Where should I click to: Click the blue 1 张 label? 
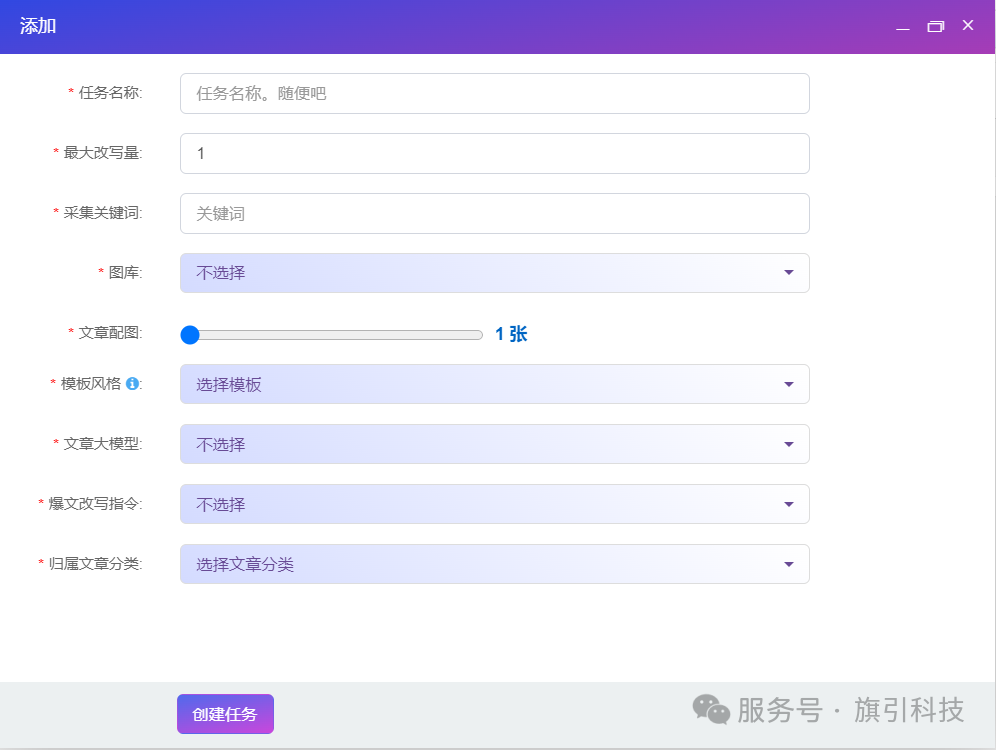pos(513,334)
